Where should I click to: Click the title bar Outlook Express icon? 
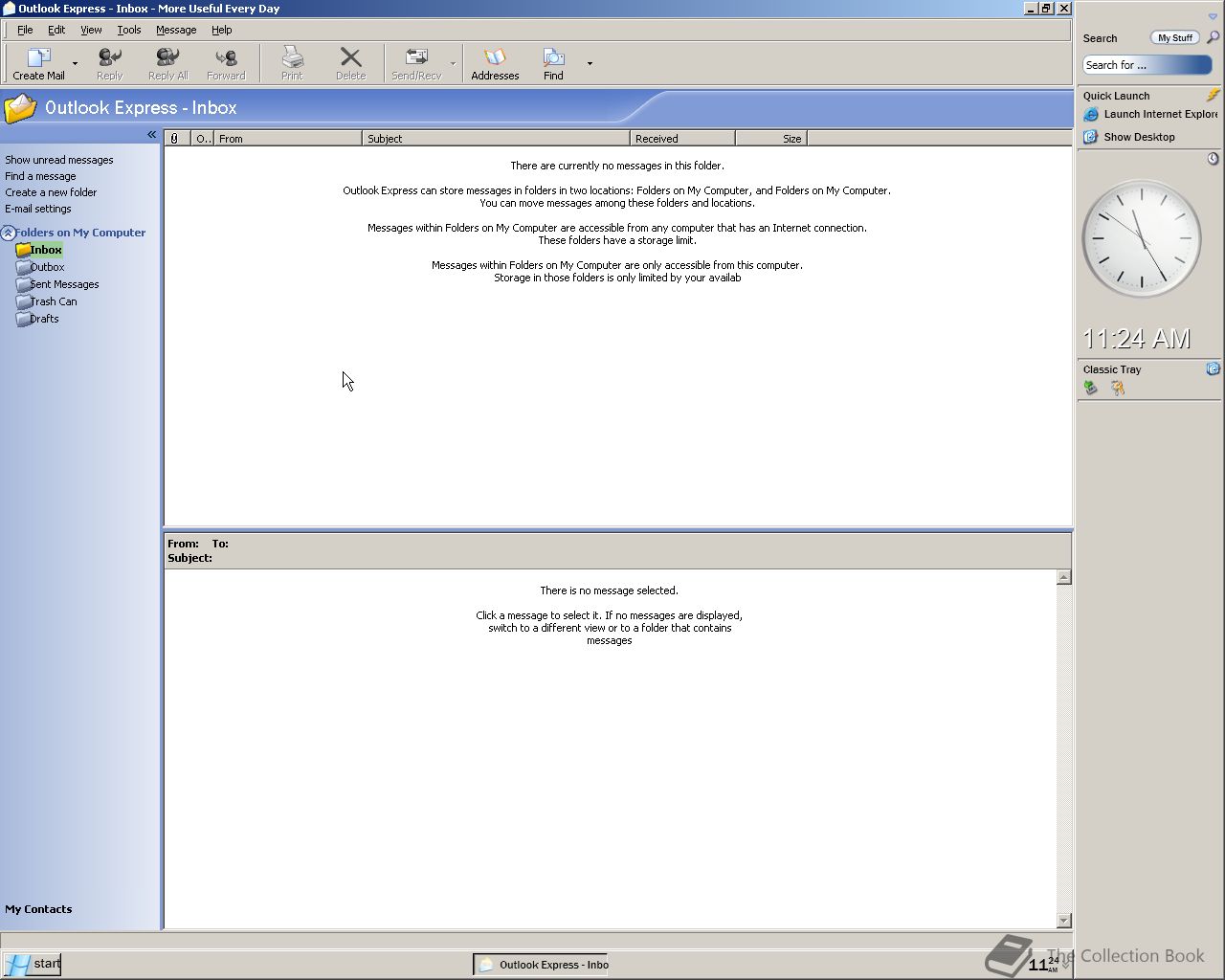9,9
